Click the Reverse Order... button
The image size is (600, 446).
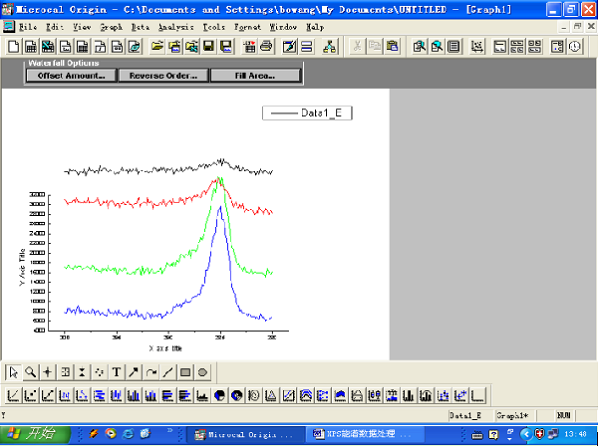(162, 75)
